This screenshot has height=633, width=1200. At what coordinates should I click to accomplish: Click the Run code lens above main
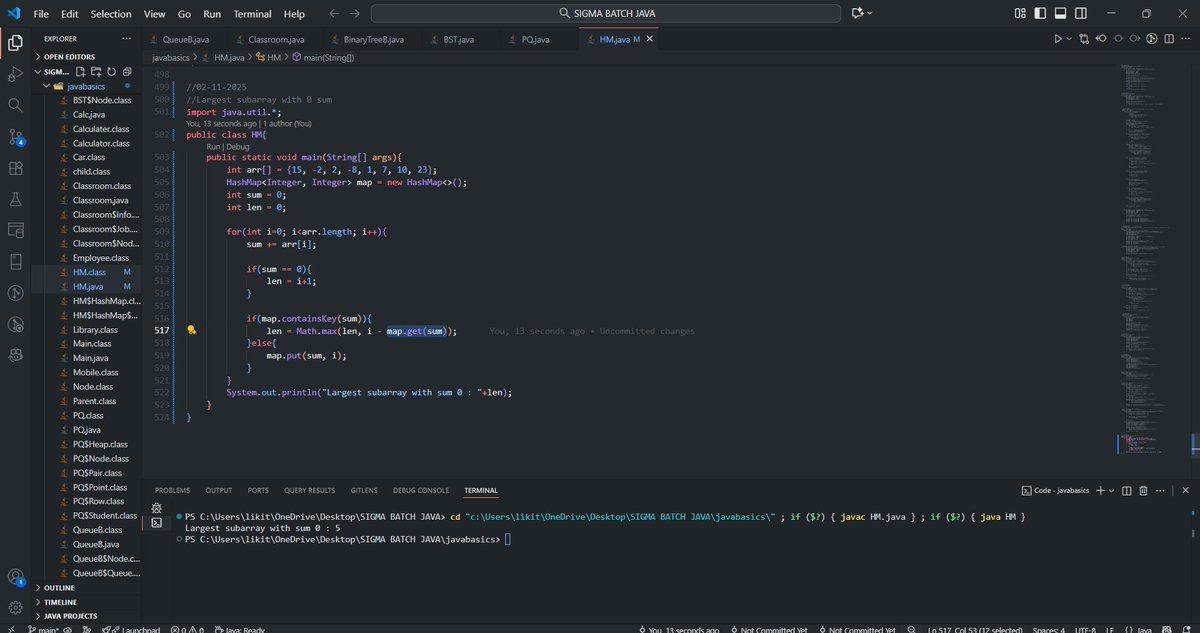(213, 145)
